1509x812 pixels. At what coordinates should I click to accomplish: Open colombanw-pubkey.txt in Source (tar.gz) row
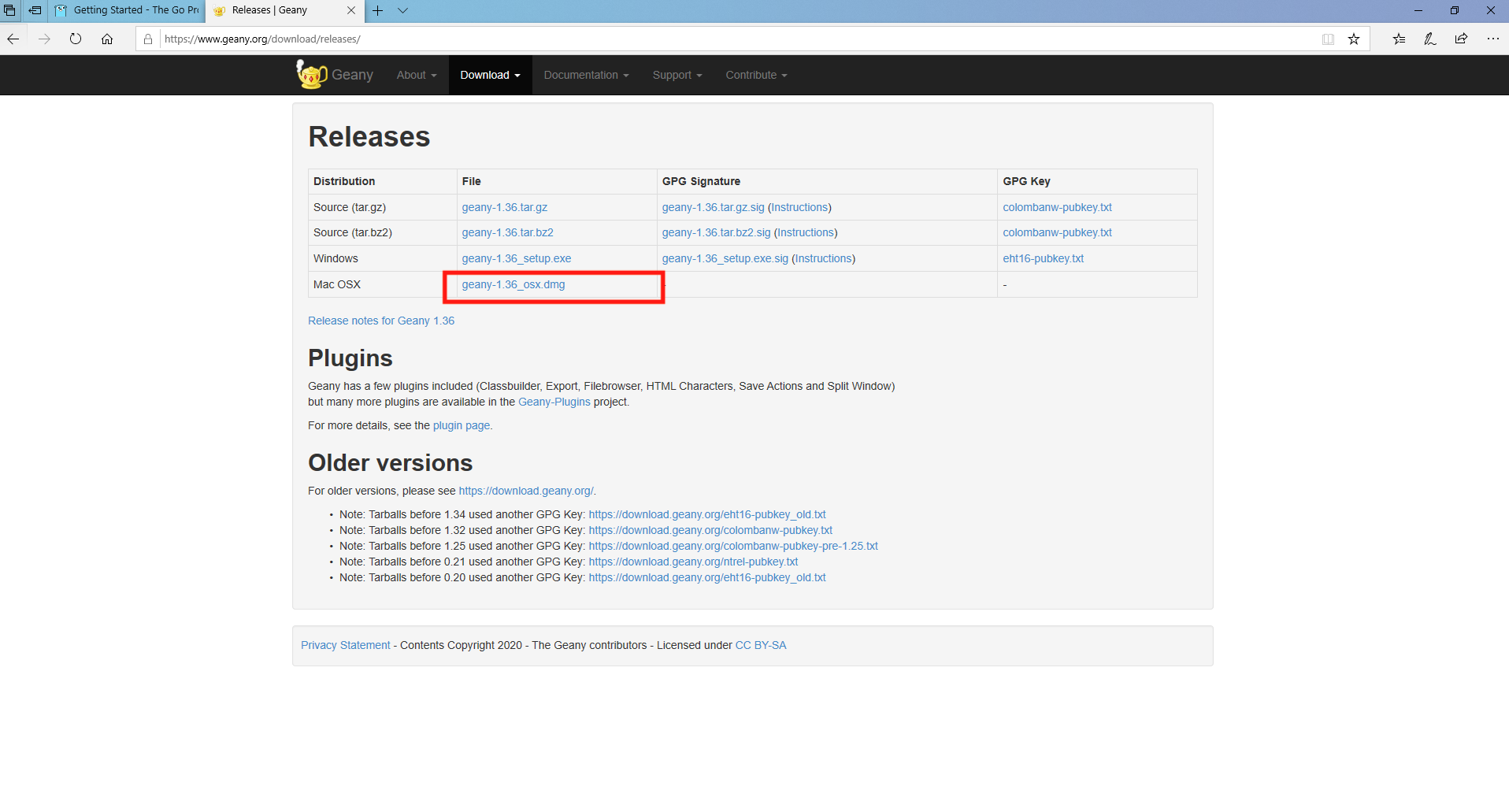point(1057,207)
